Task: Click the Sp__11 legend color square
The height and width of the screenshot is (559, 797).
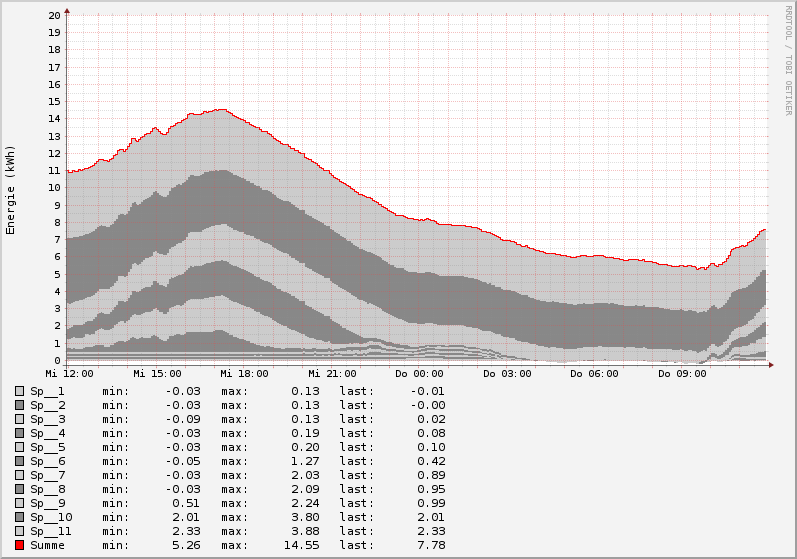Action: (x=19, y=531)
